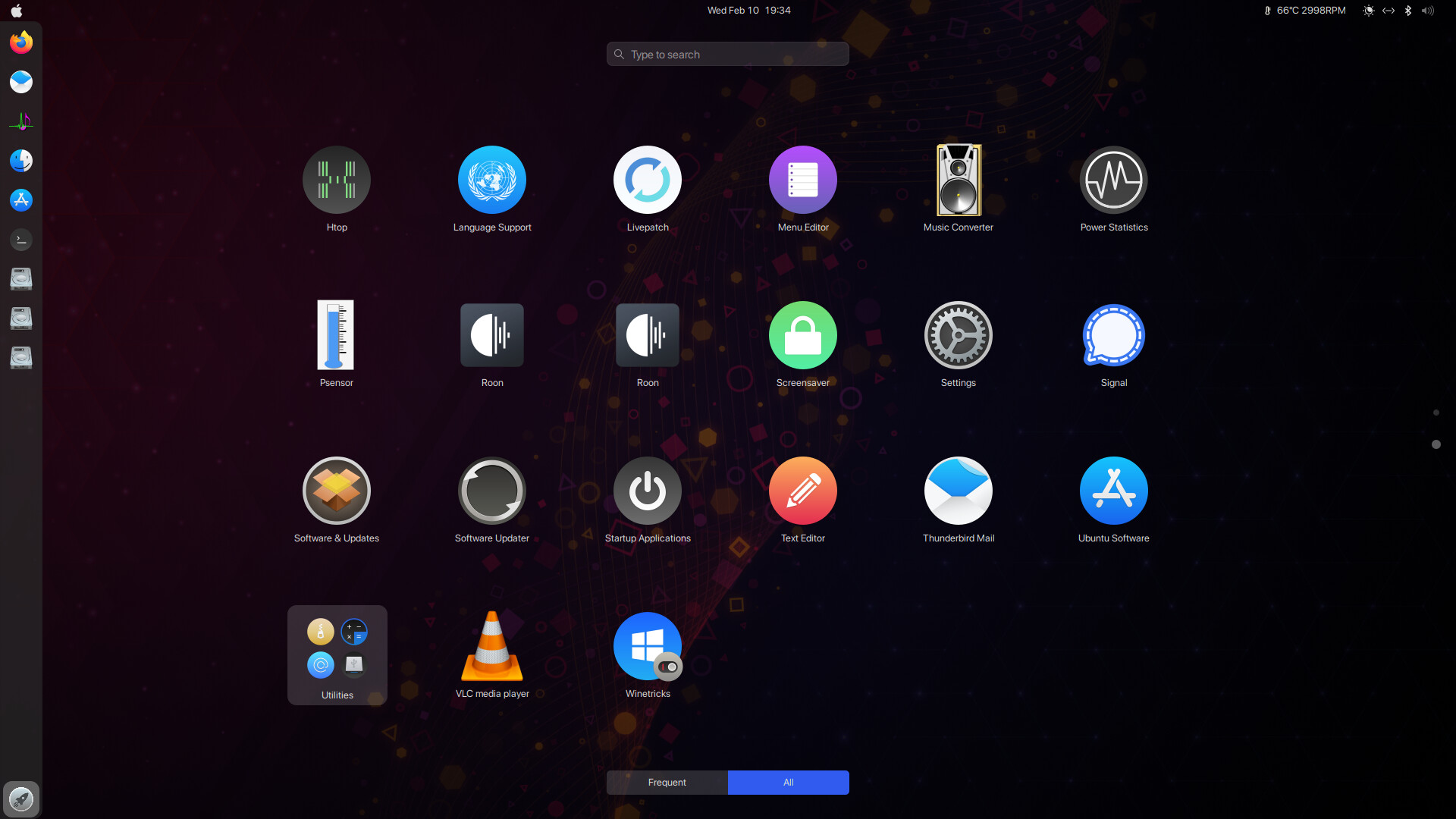Open the clock and calendar menu
The width and height of the screenshot is (1456, 819).
click(x=748, y=11)
